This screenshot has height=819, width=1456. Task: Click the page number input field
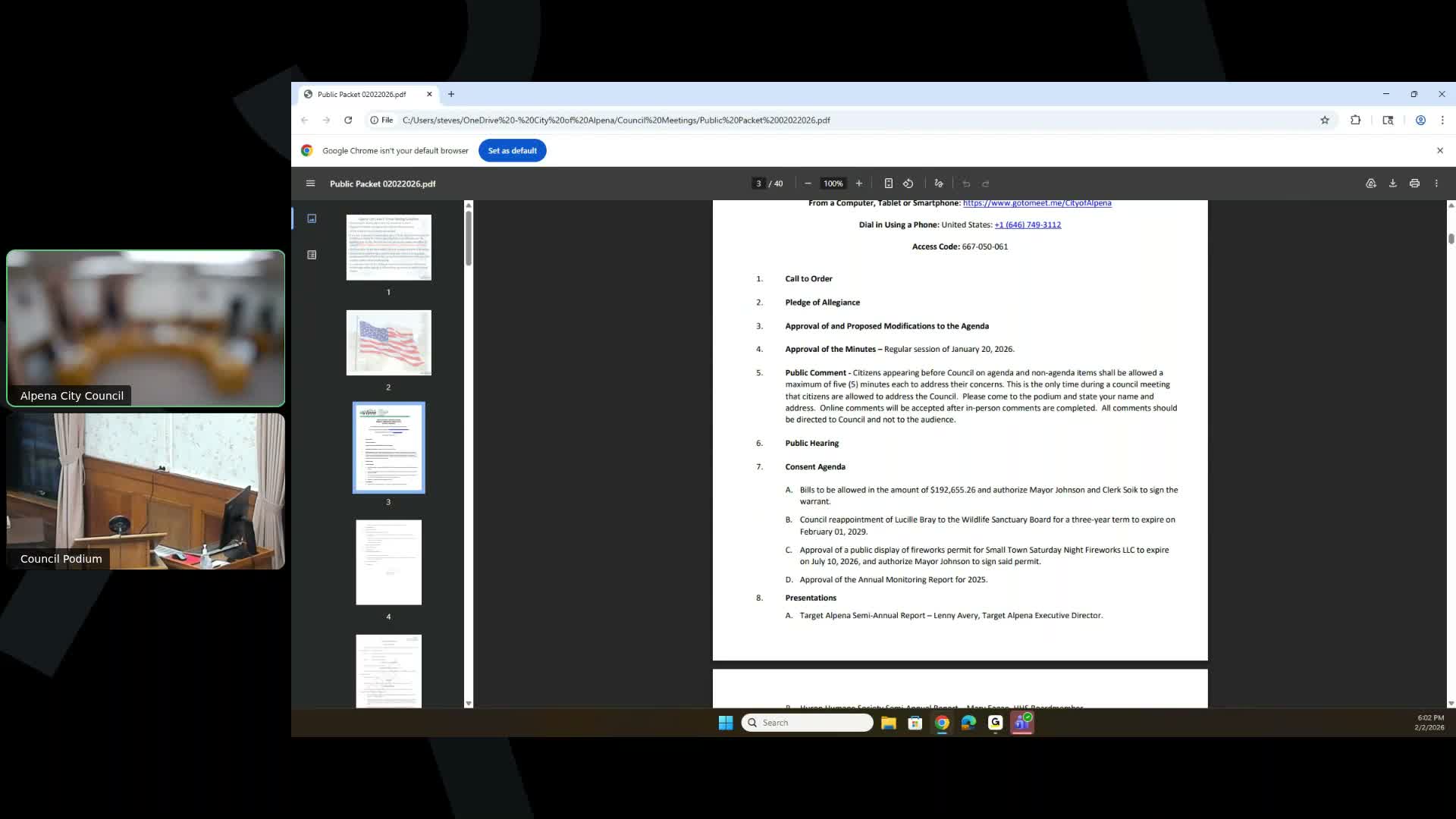click(758, 184)
